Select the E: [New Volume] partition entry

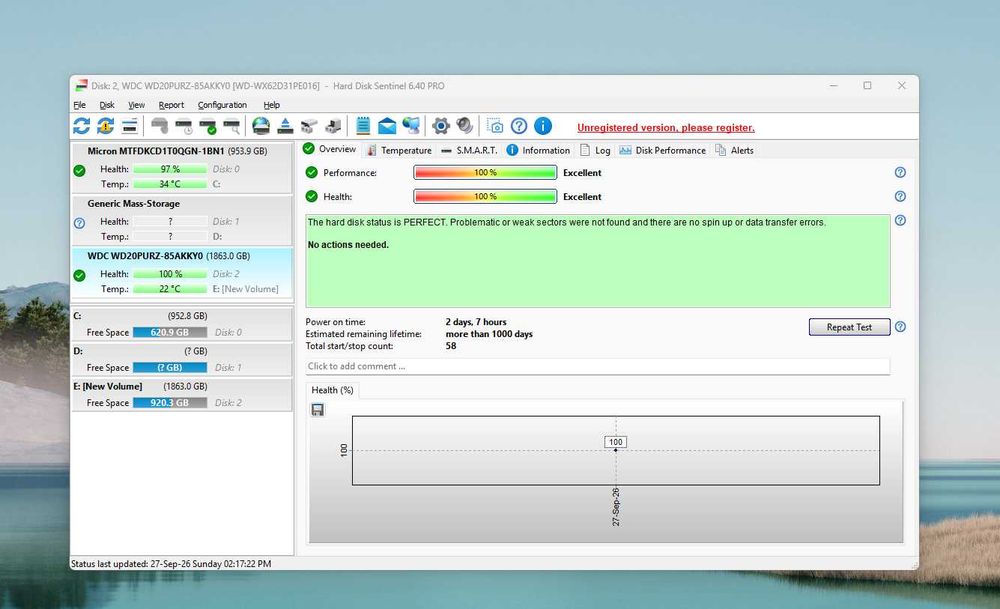coord(182,394)
